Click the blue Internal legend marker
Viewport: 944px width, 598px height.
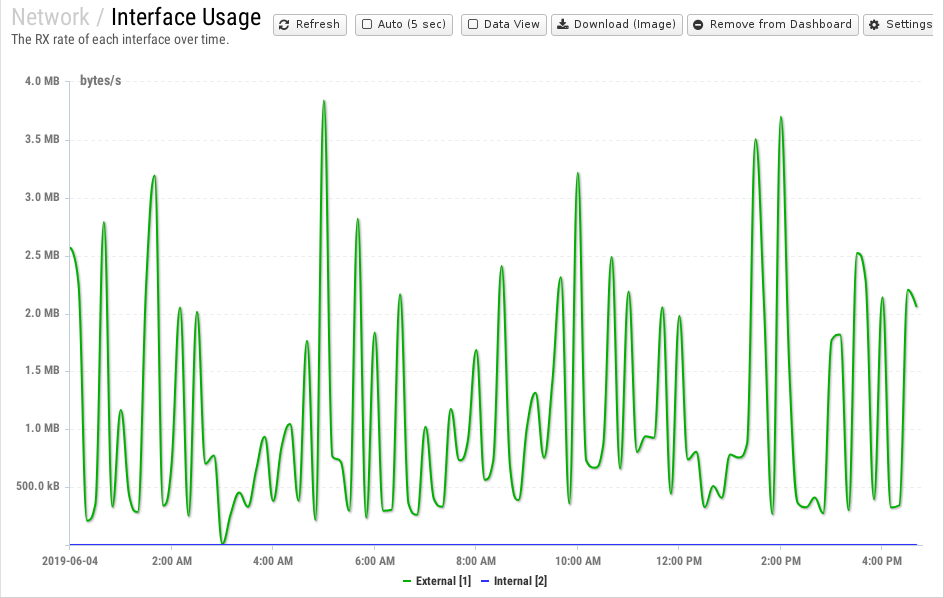pyautogui.click(x=485, y=581)
